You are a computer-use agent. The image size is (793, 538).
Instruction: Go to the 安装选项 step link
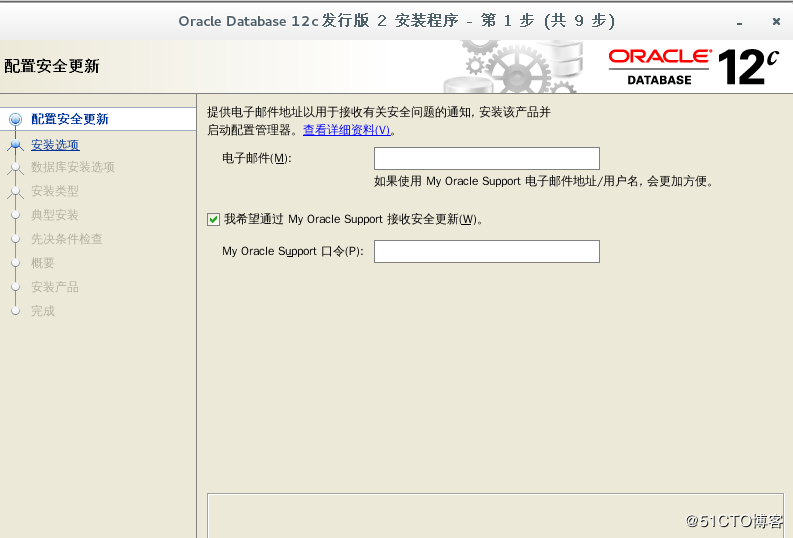(55, 145)
